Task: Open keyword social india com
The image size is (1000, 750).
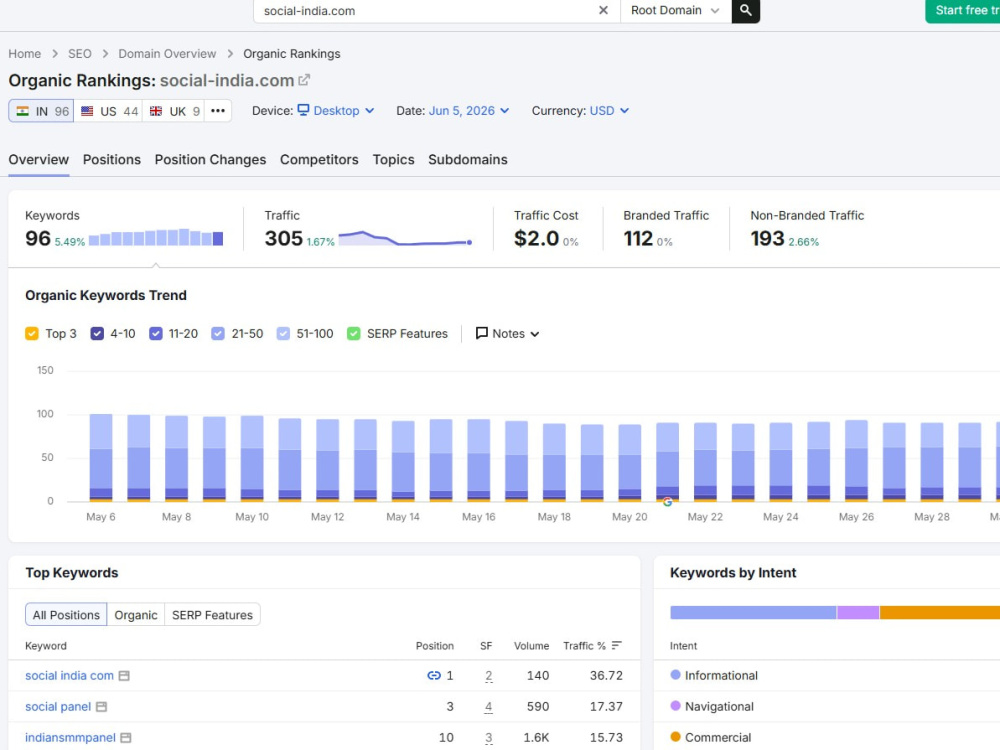Action: pos(70,675)
